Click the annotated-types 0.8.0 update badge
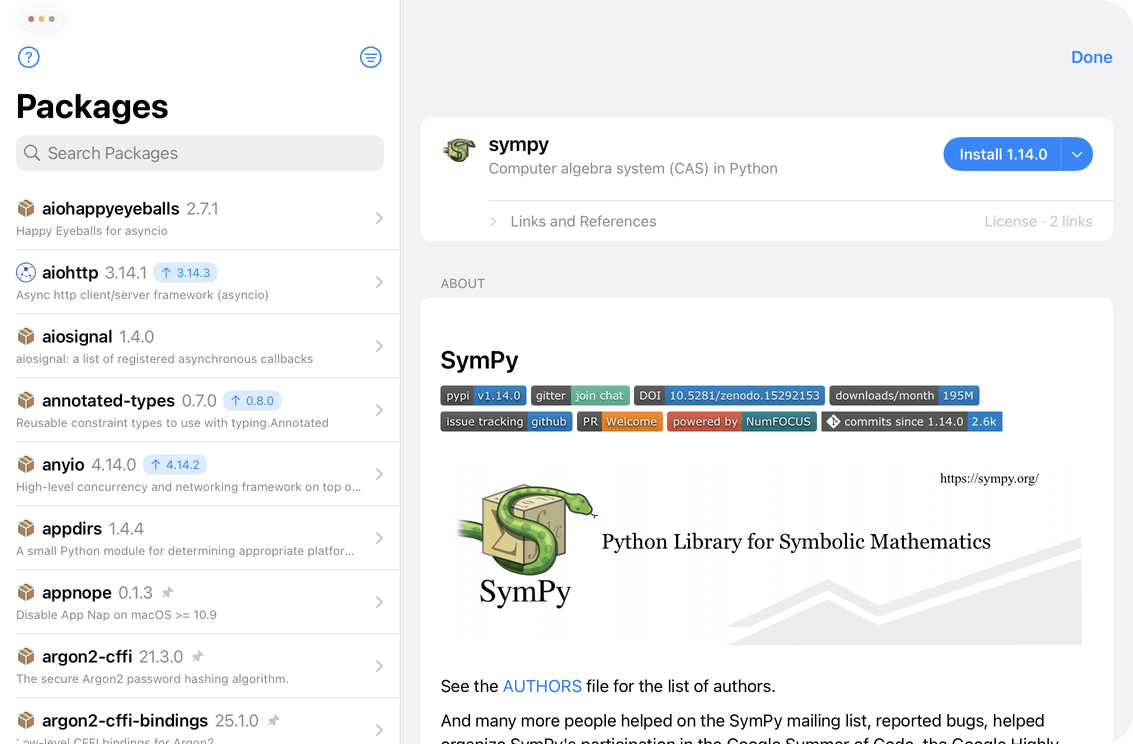The image size is (1133, 744). click(252, 401)
